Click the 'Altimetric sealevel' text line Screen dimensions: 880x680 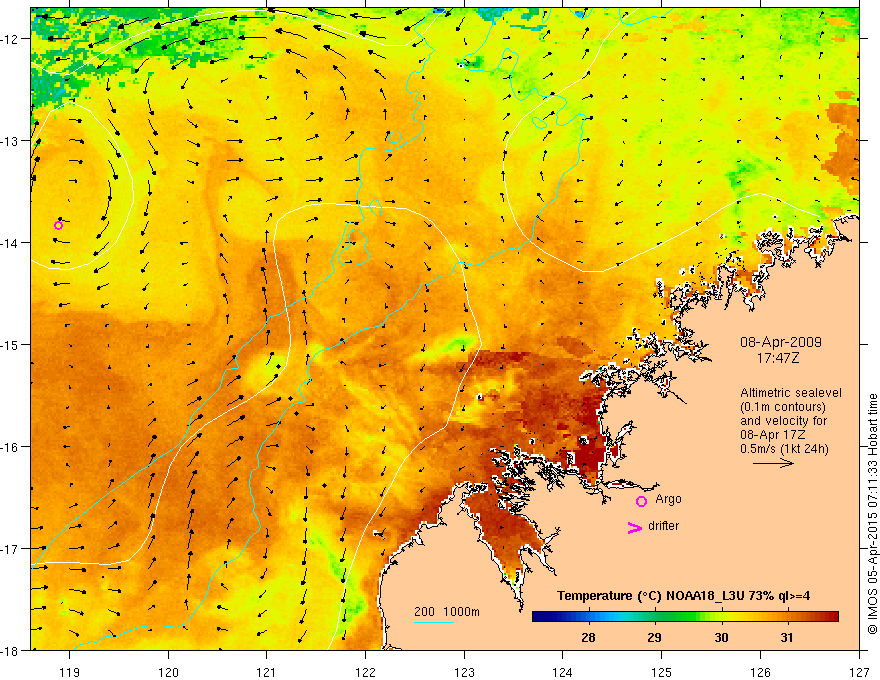[x=791, y=393]
